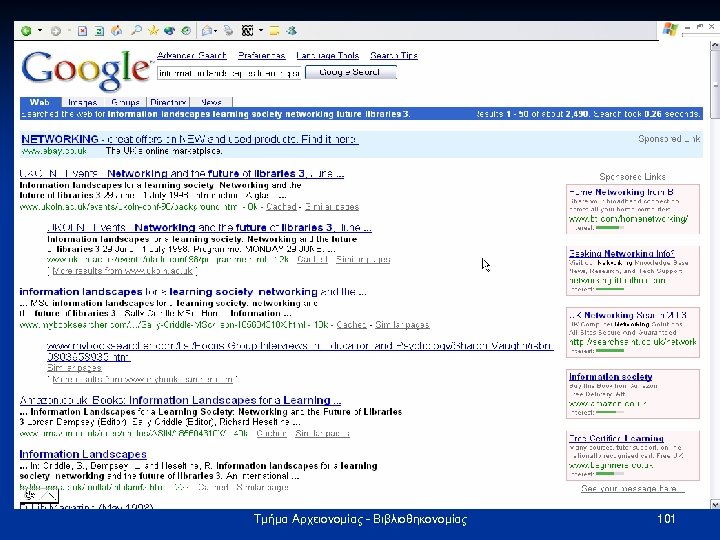This screenshot has height=540, width=720.
Task: Open the Media globe icon
Action: tap(169, 31)
